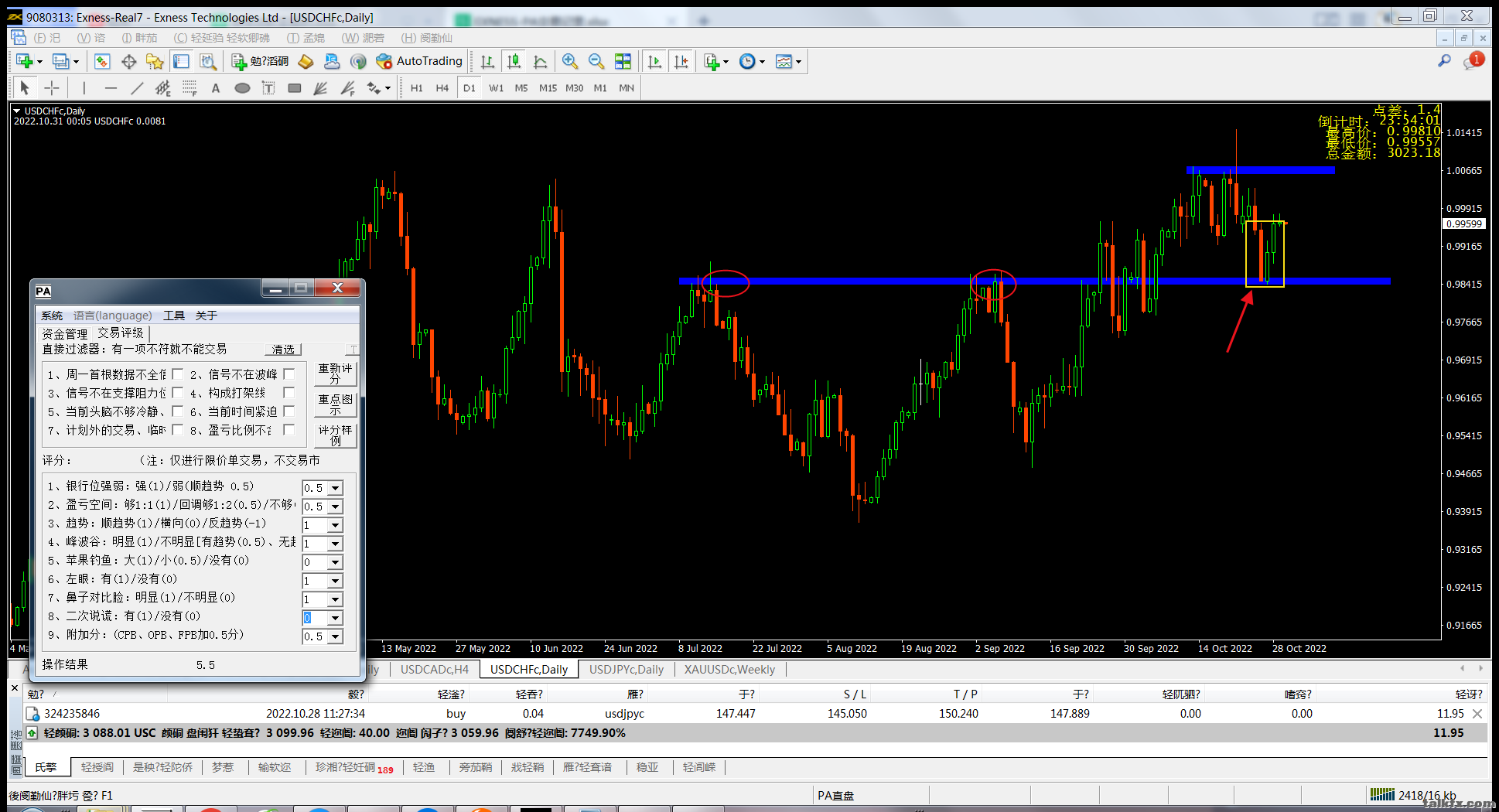Open score 1 银行位强弱 dropdown

pos(336,488)
